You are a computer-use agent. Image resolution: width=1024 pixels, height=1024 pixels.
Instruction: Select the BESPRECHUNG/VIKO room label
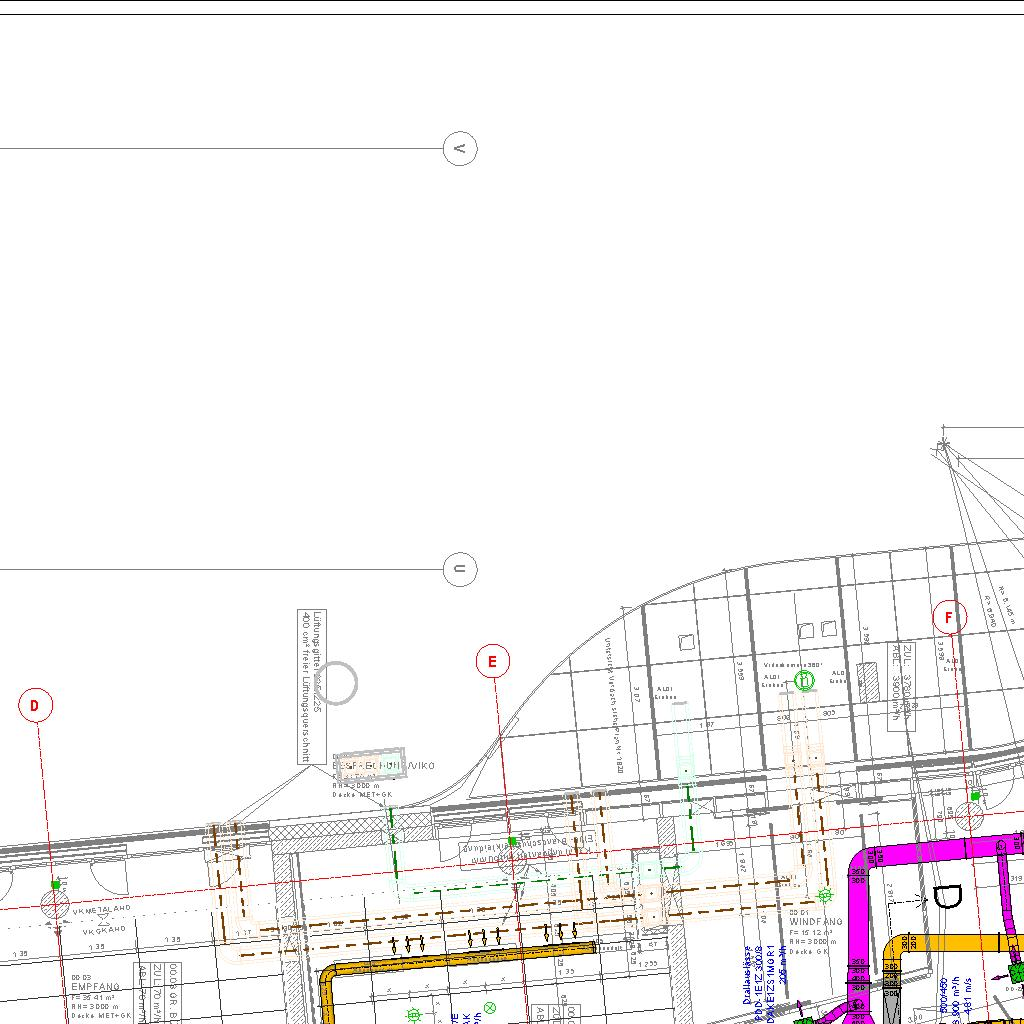click(x=383, y=766)
